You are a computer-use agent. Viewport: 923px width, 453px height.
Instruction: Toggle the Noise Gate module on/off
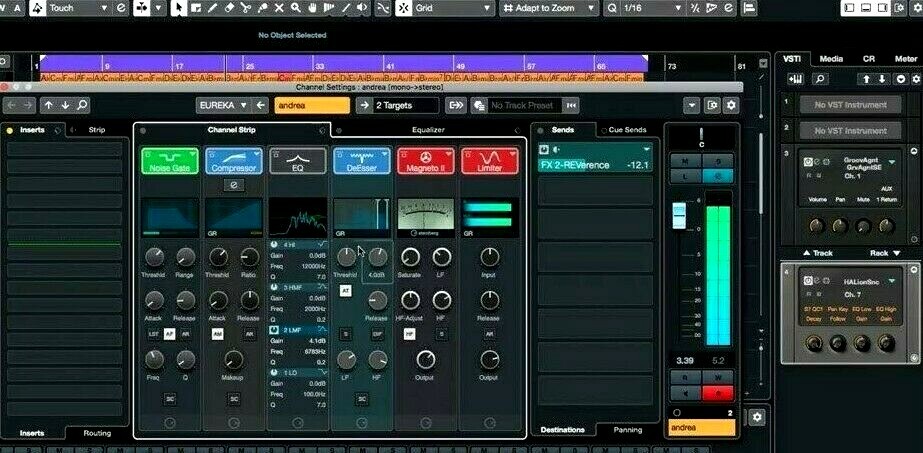147,154
